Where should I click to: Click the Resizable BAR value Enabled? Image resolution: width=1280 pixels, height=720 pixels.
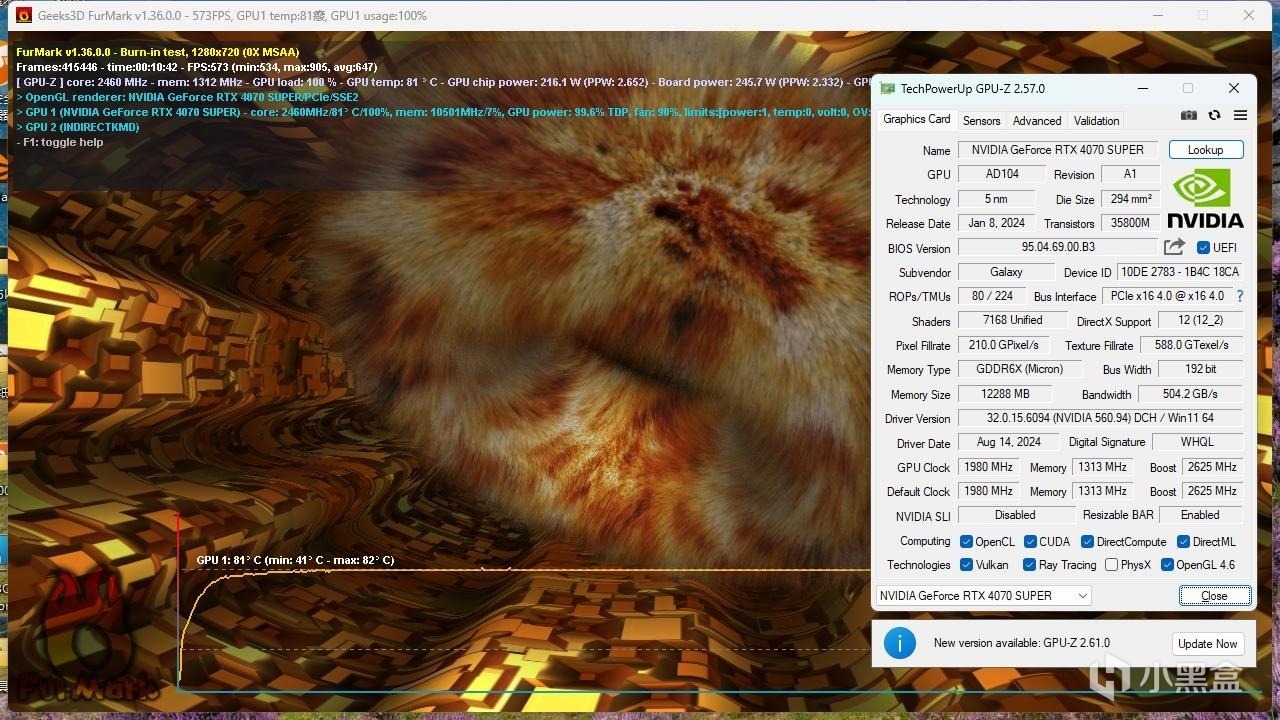click(x=1200, y=515)
